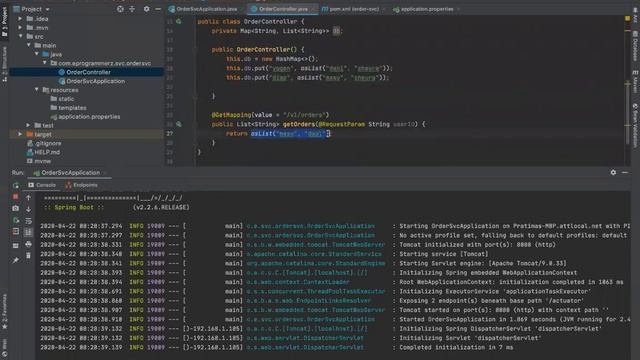The height and width of the screenshot is (360, 640).
Task: Click the camera thread dump icon
Action: [x=16, y=208]
